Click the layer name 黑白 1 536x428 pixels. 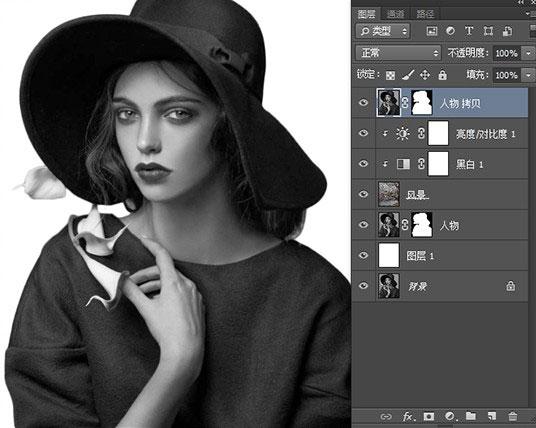tap(469, 165)
